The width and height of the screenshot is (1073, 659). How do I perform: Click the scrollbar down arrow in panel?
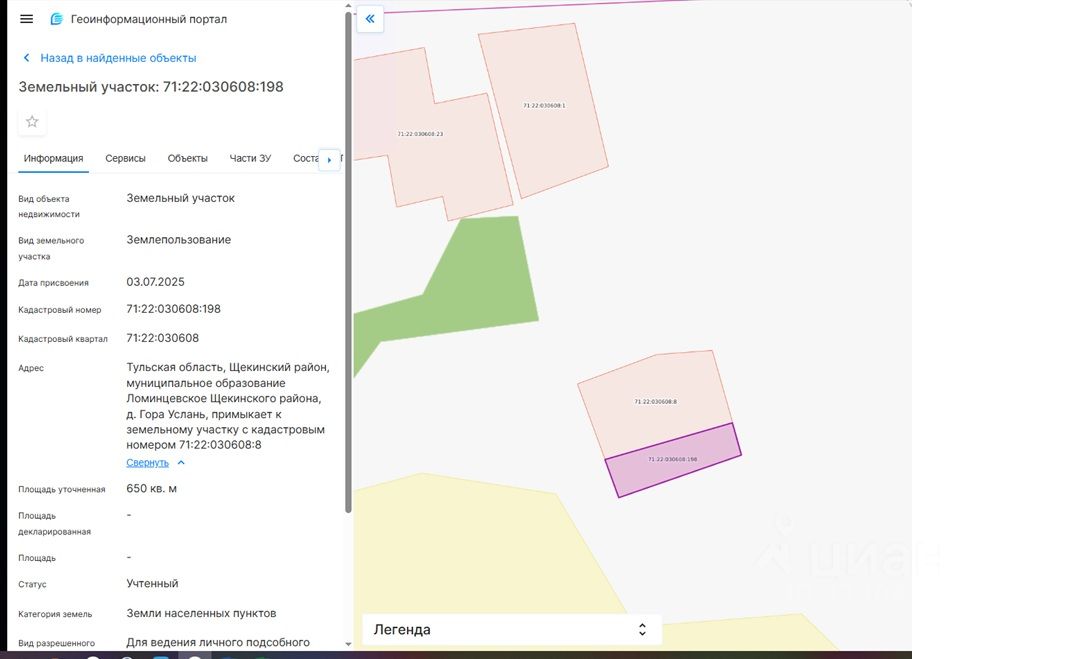point(348,644)
